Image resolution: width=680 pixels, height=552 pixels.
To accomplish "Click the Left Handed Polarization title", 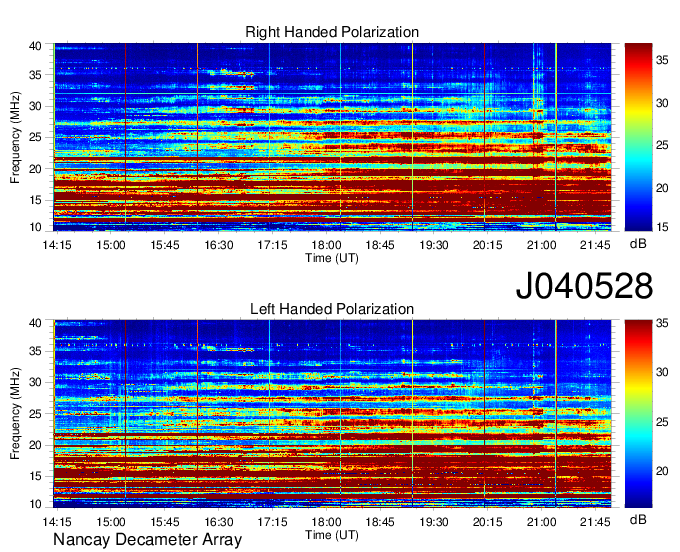I will 332,309.
